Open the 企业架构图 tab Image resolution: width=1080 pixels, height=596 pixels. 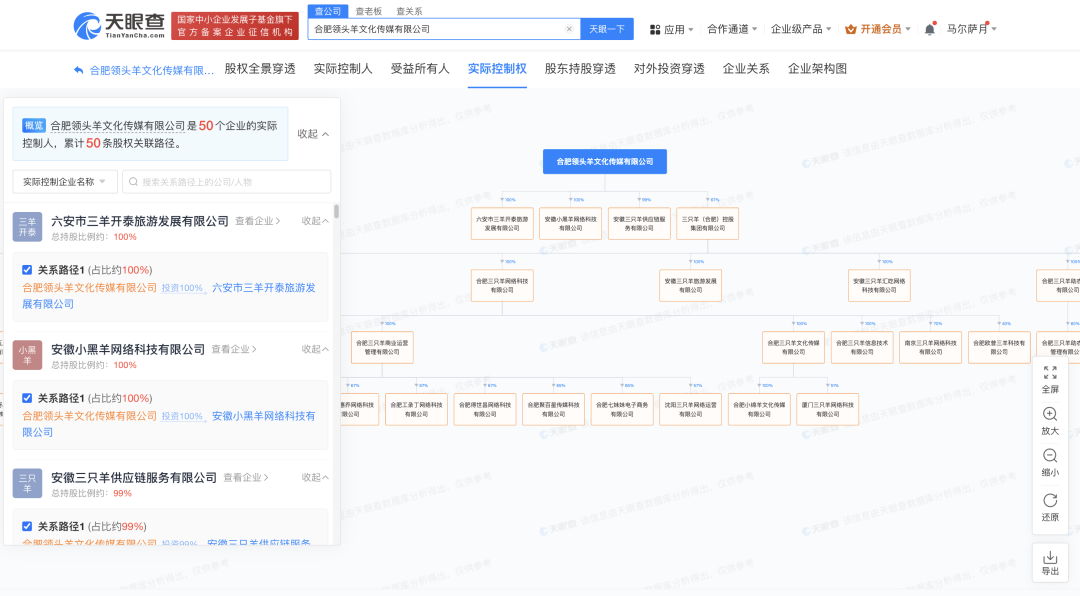coord(817,69)
